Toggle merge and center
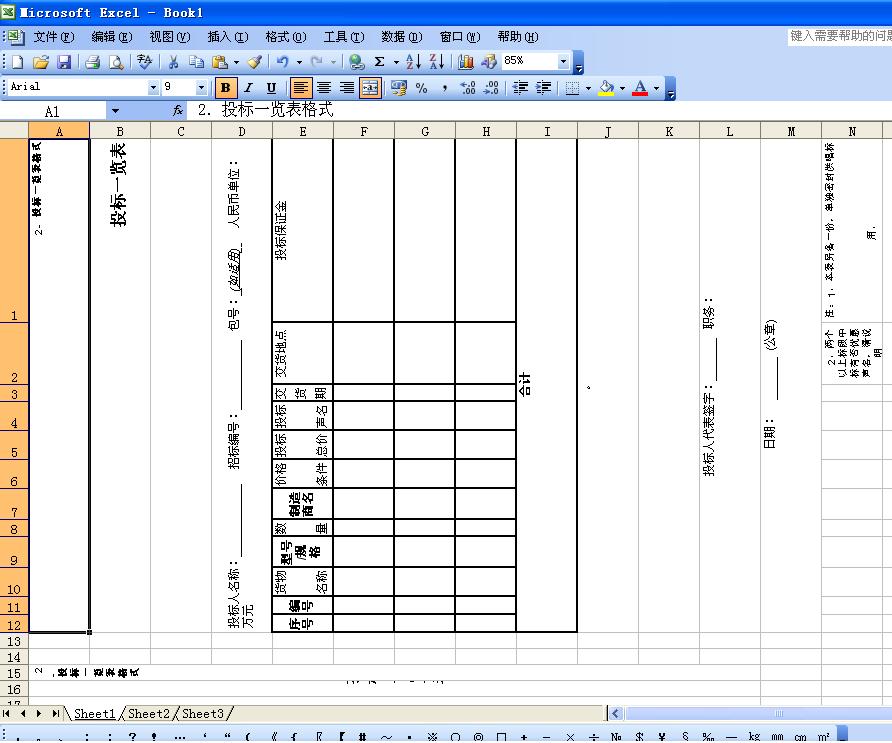Screen dimensions: 892x743 370,88
